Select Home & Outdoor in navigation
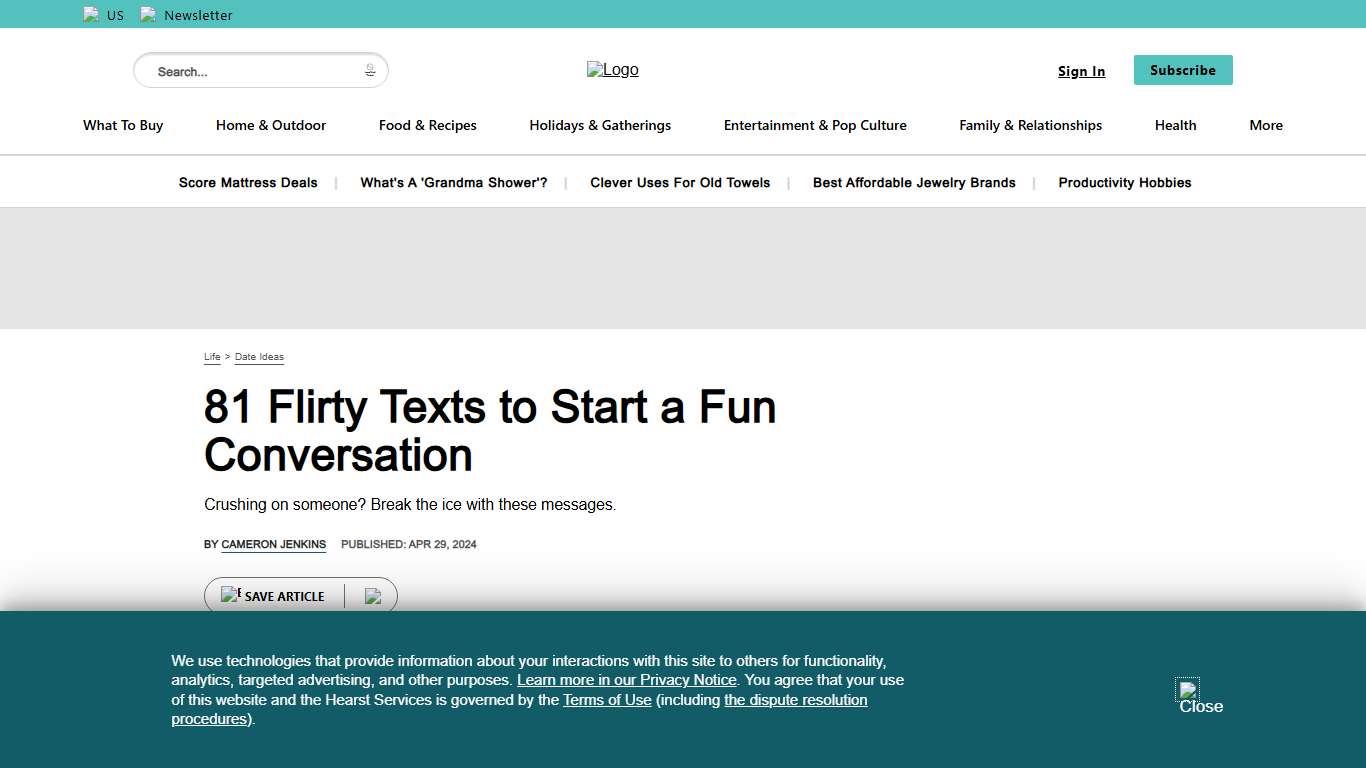This screenshot has height=768, width=1366. click(x=271, y=125)
